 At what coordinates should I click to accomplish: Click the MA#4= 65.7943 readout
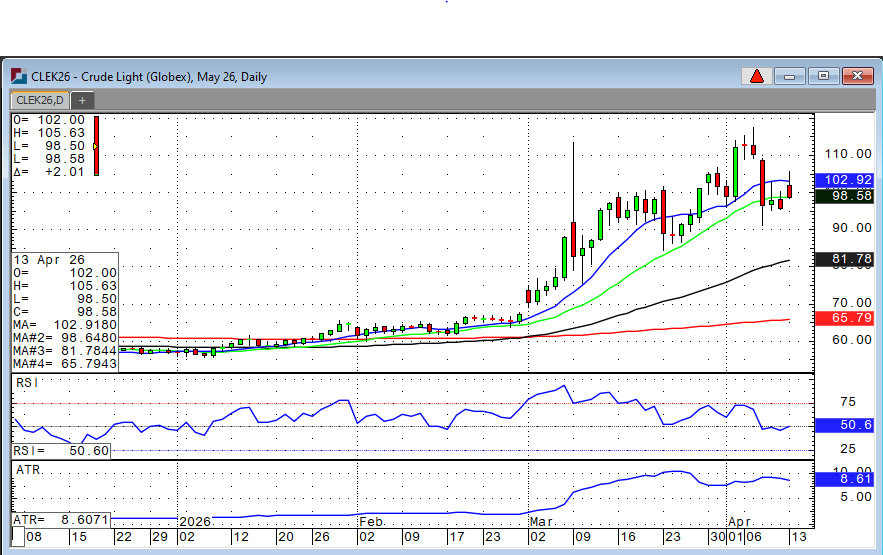click(x=65, y=364)
